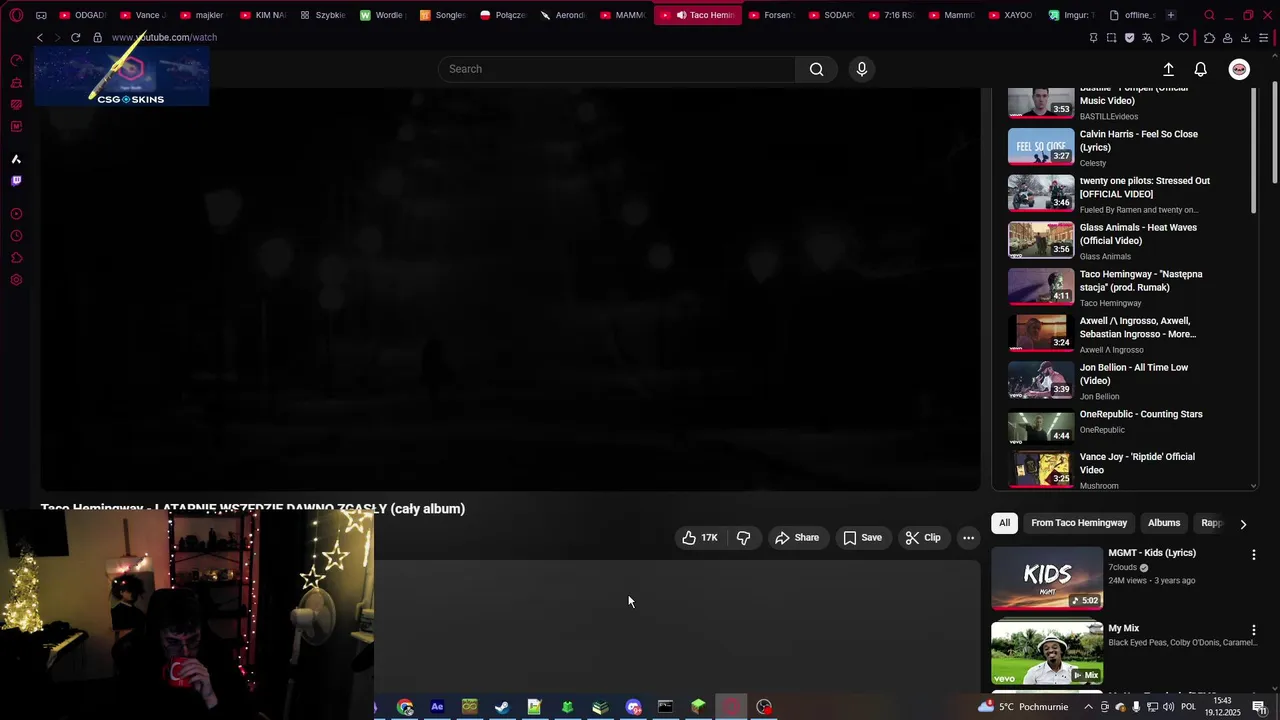Click the YouTube search magnifier button
Screen dimensions: 1280x720
[816, 69]
